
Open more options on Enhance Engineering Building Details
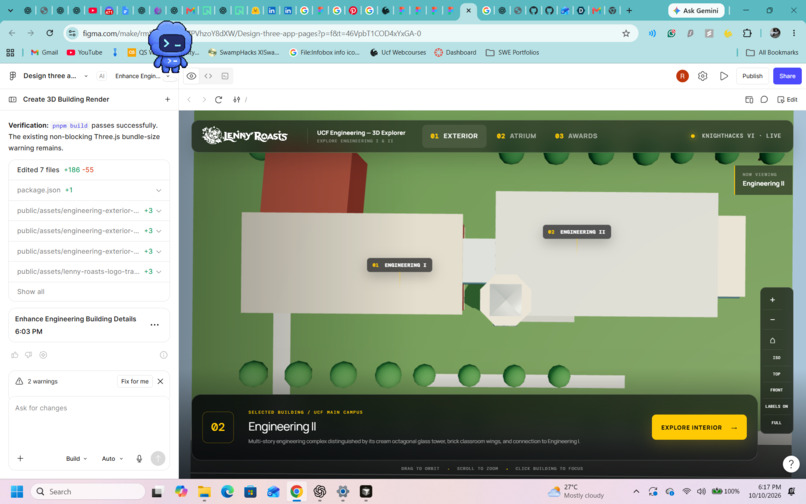click(154, 325)
